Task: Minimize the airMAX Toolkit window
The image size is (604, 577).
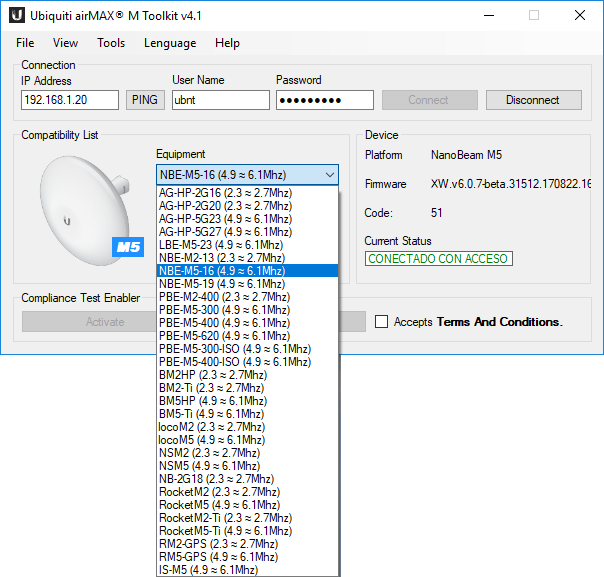Action: tap(489, 15)
